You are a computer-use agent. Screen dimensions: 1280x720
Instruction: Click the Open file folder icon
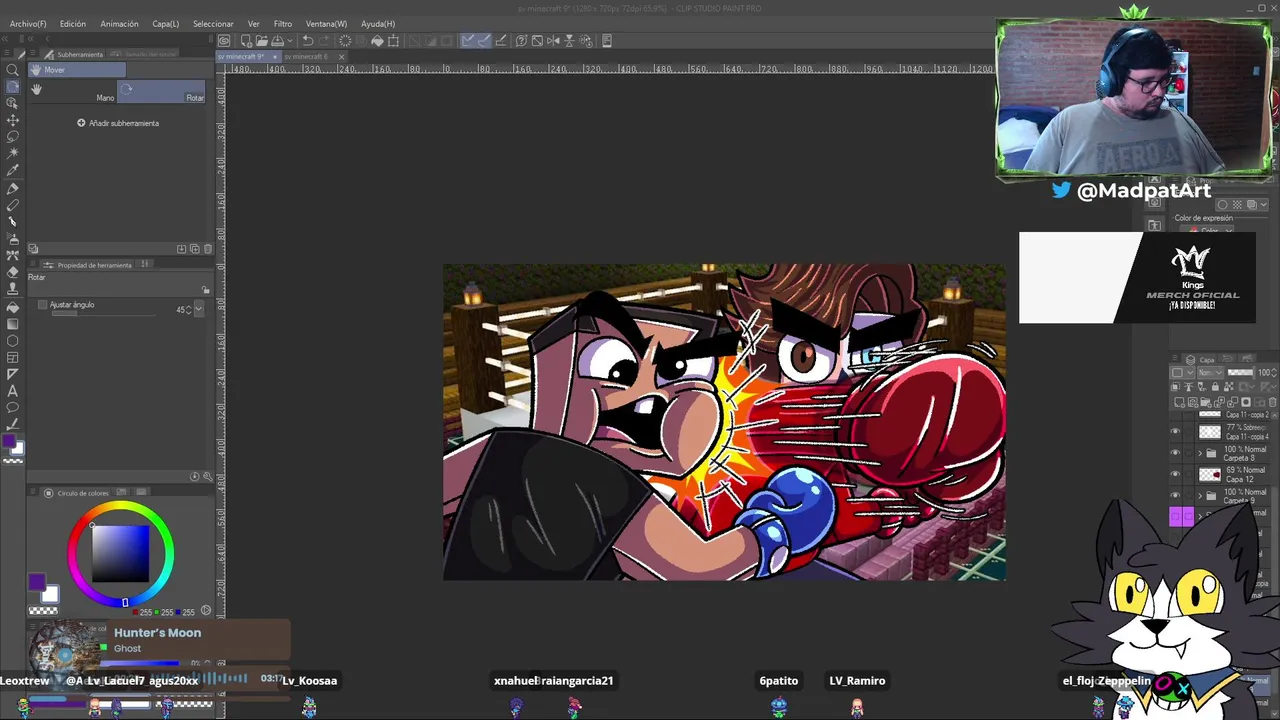click(262, 41)
